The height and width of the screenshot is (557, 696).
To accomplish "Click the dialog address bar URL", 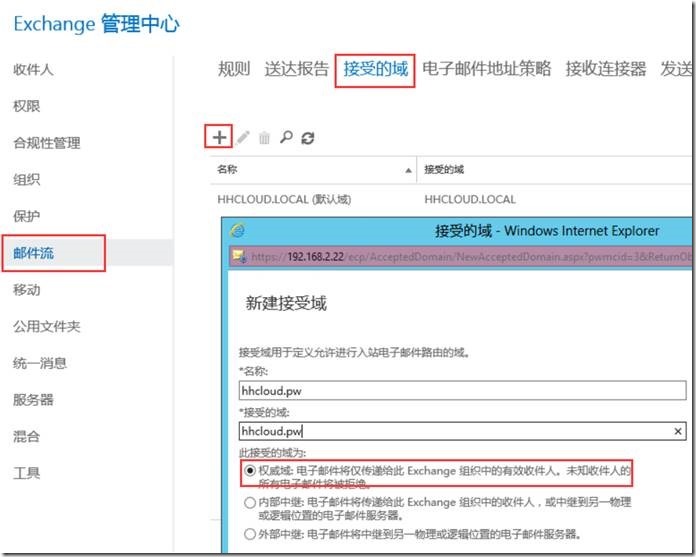I will click(471, 257).
